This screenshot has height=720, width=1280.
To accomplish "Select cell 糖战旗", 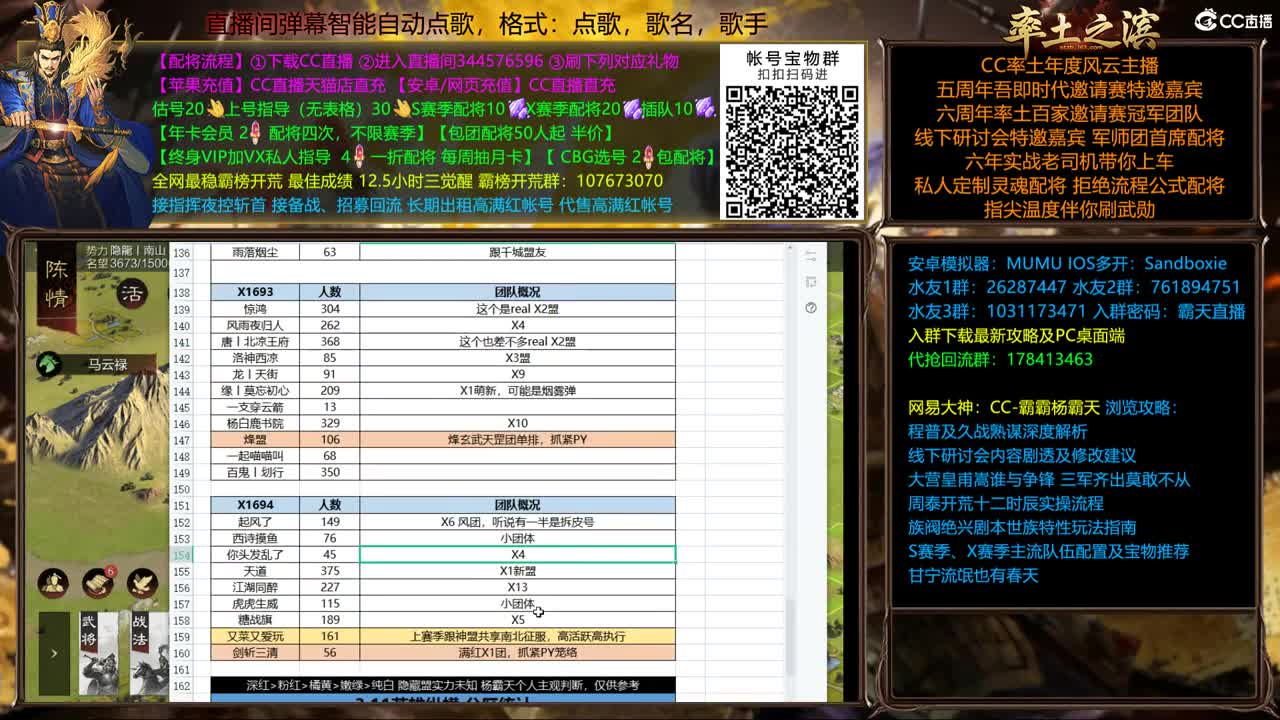I will click(x=255, y=620).
